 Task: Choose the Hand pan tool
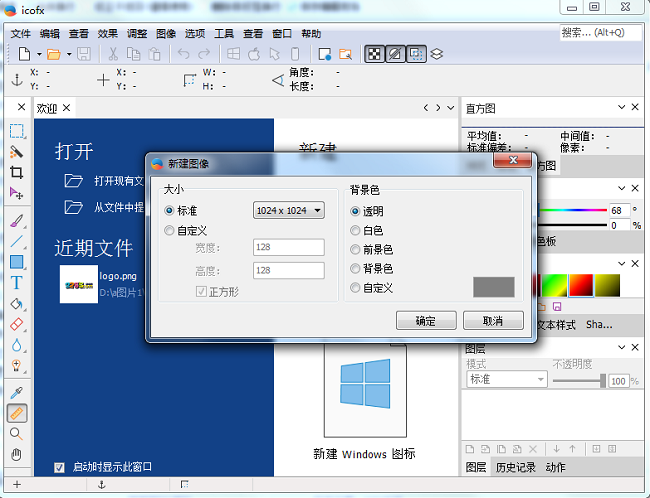[x=16, y=454]
